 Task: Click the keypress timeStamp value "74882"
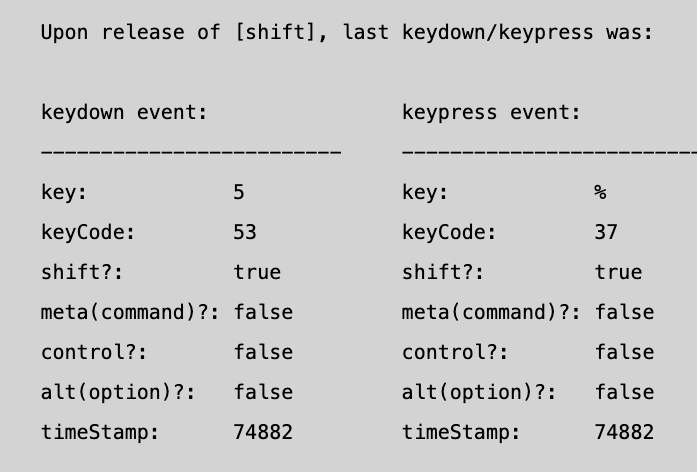tap(624, 432)
